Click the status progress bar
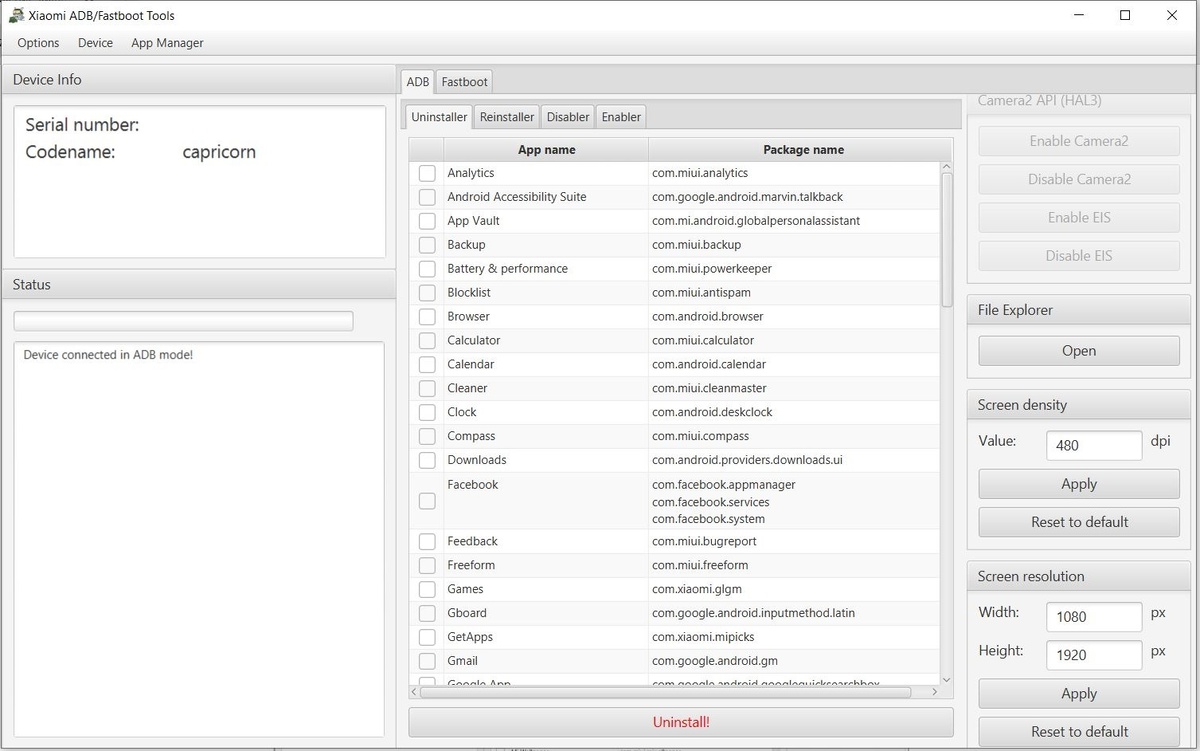This screenshot has height=751, width=1200. coord(183,321)
